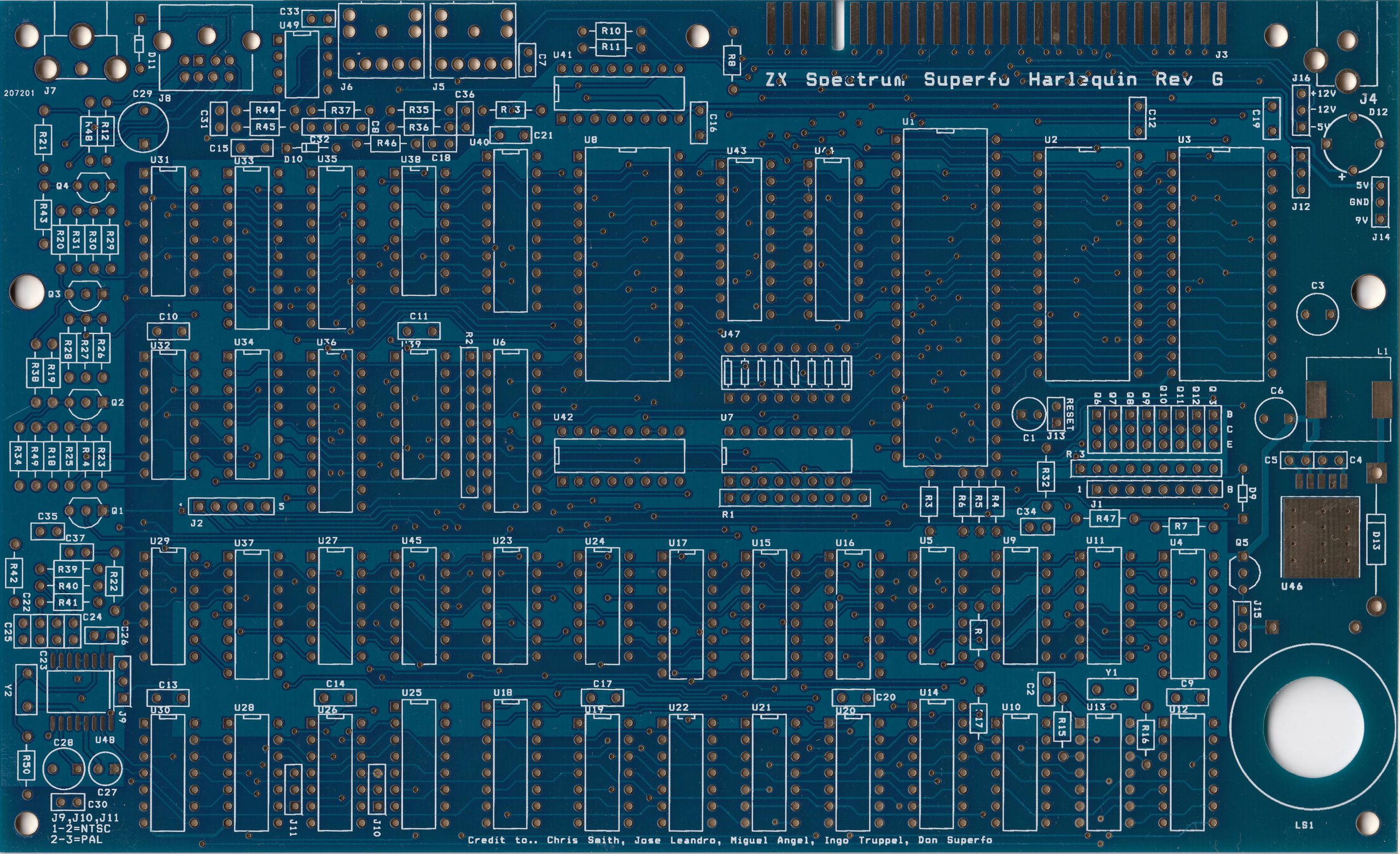Click the board title 'ZX Spectrum Superfo Harlequin Rev G'

[994, 79]
